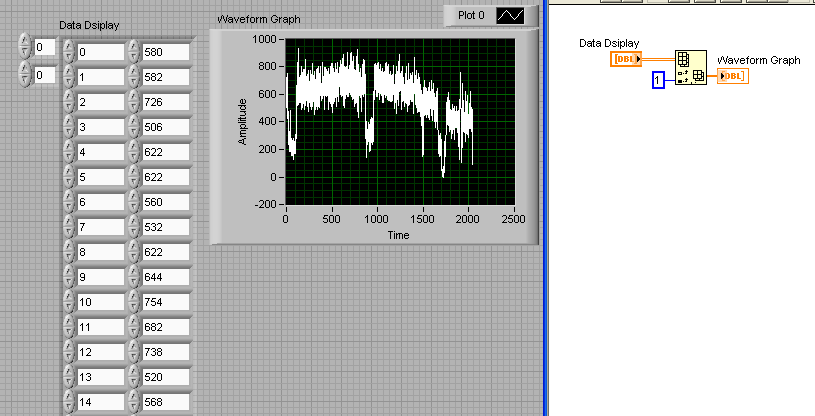
Task: Click the stepper beside the 532 value
Action: coord(134,226)
